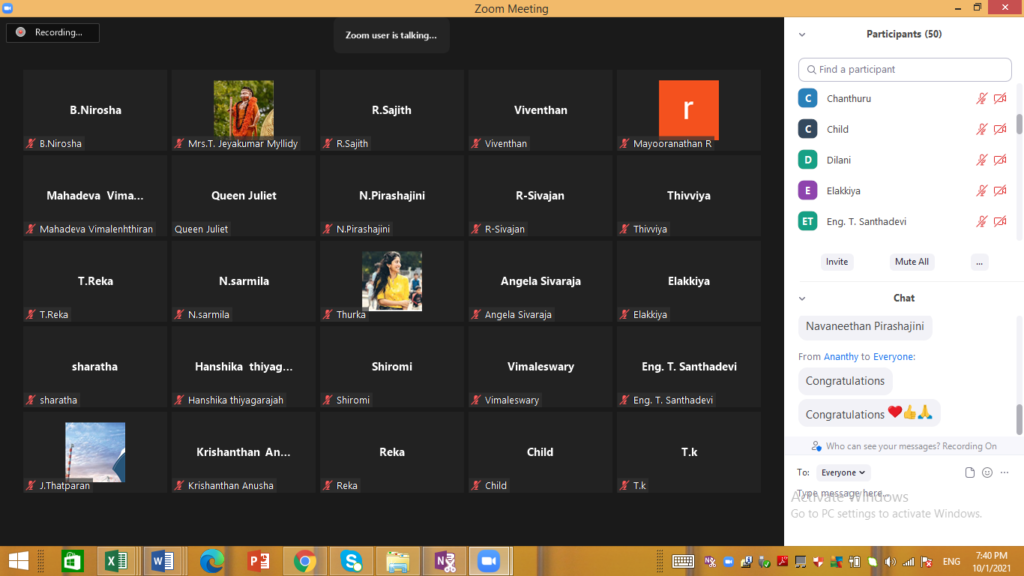Open Google Chrome from the taskbar
The image size is (1024, 576).
point(304,561)
